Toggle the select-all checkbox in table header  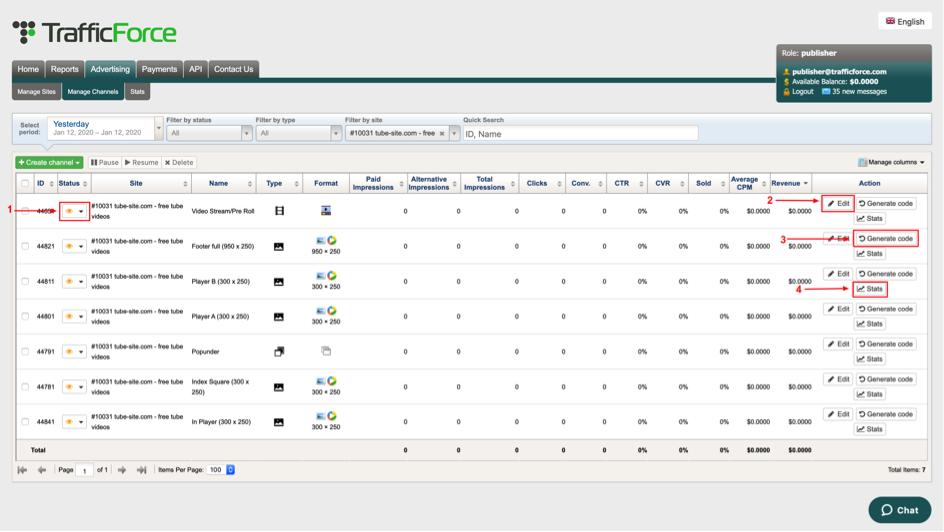click(x=25, y=184)
